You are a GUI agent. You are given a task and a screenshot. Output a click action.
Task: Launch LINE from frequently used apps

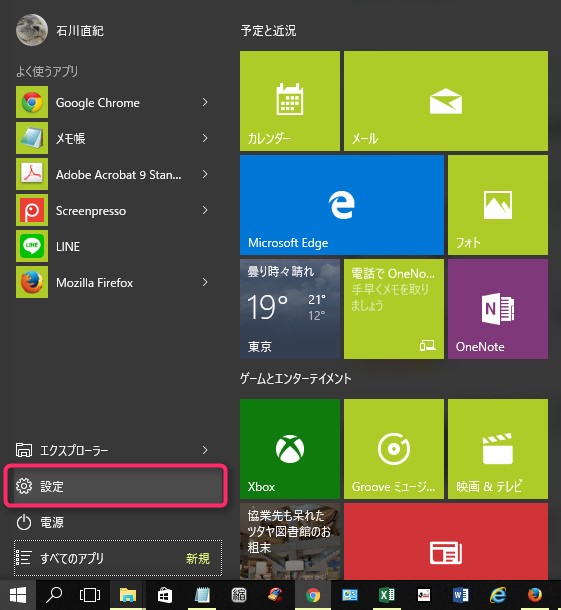(x=113, y=246)
